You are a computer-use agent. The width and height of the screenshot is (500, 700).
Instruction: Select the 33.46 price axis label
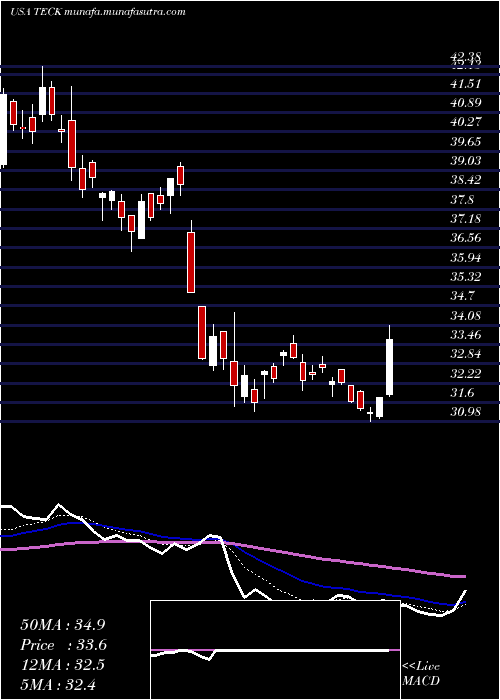pyautogui.click(x=466, y=335)
